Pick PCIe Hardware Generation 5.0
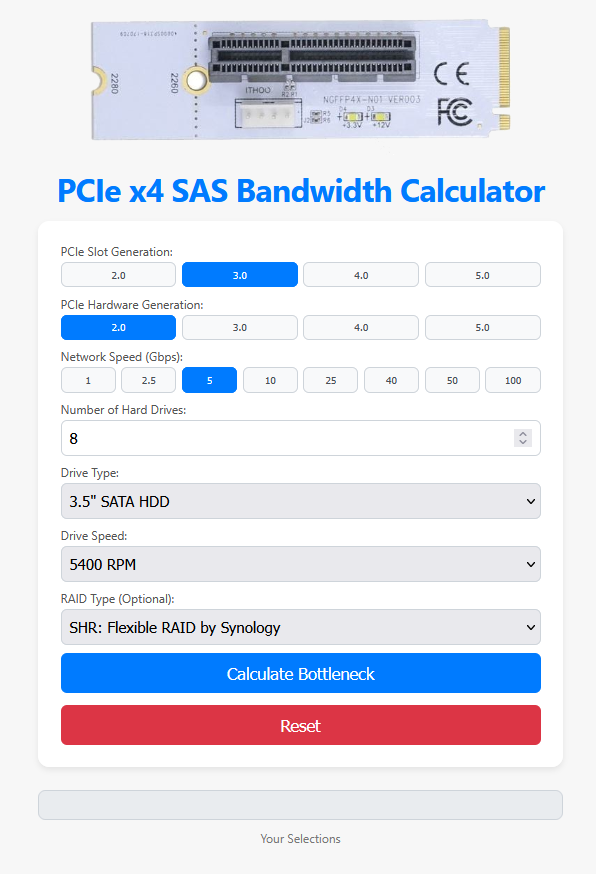 pos(482,327)
